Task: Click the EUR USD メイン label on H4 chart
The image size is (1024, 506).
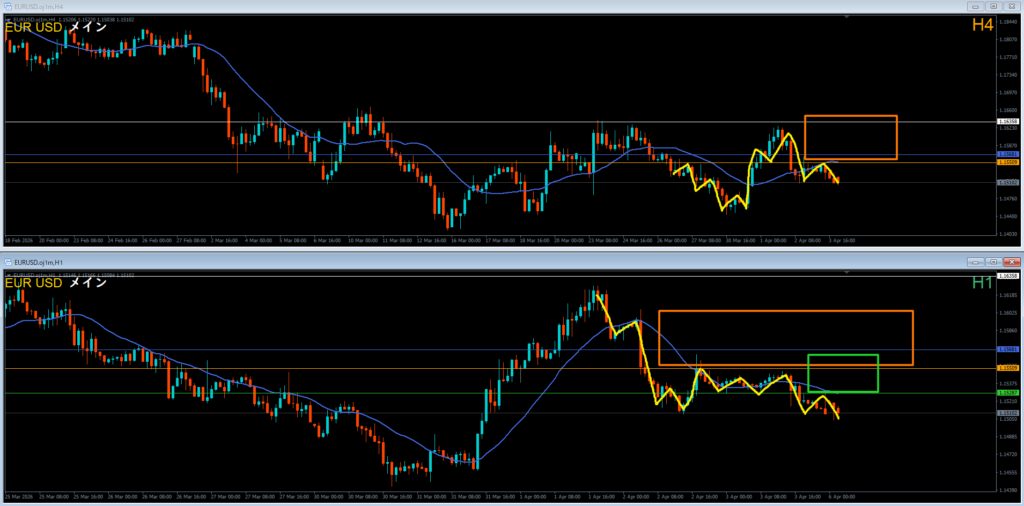Action: pyautogui.click(x=56, y=27)
